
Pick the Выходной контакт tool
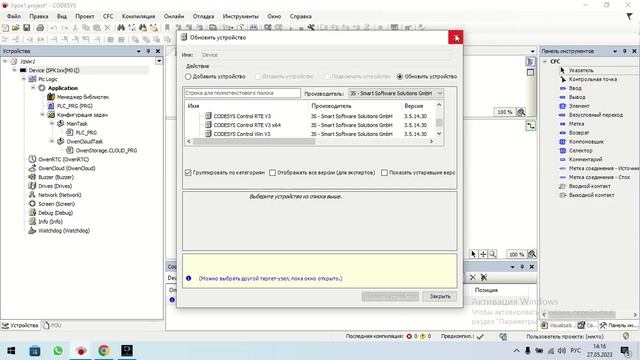click(x=591, y=195)
